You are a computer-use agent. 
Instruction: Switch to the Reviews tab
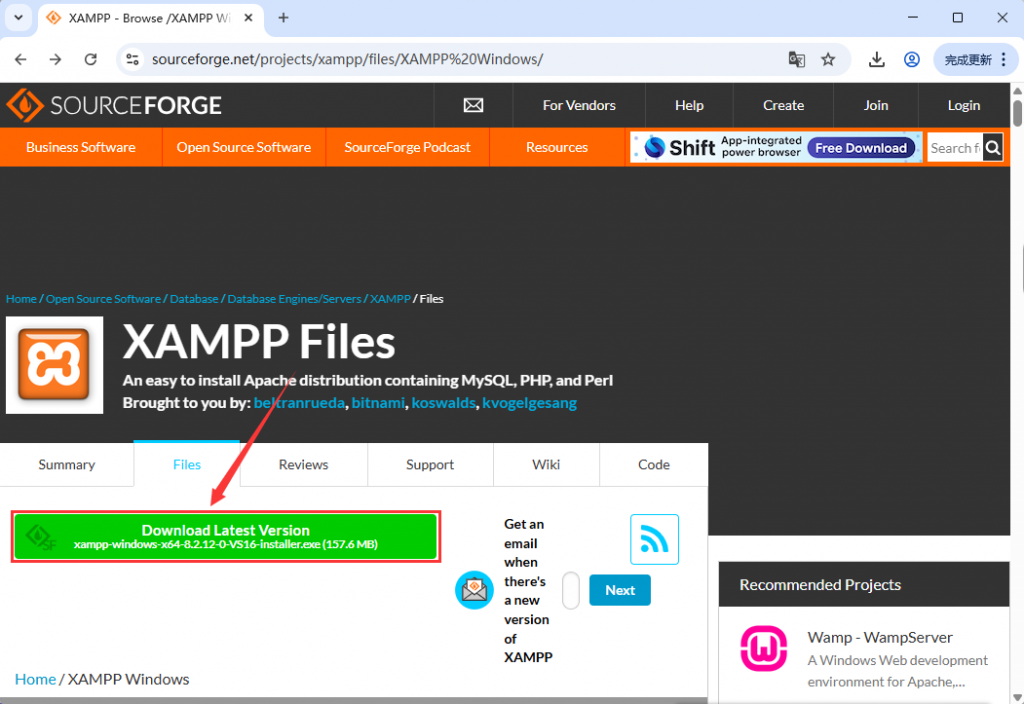(303, 464)
